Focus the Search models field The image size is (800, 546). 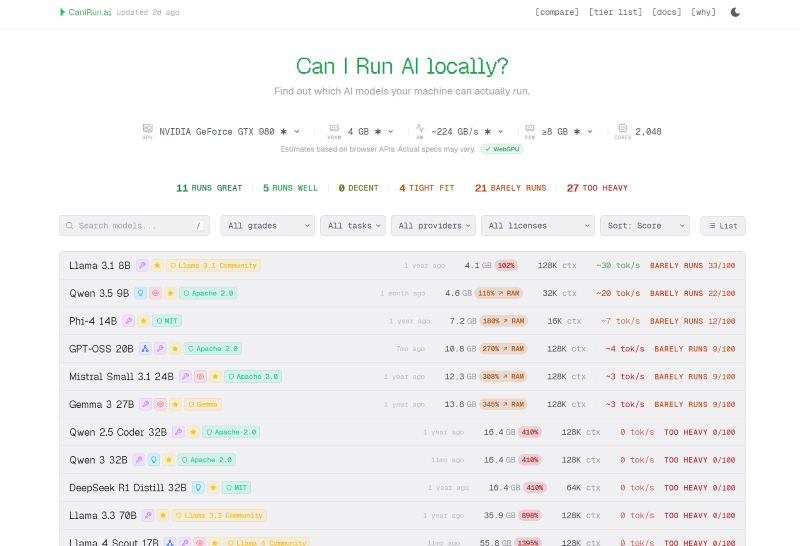pyautogui.click(x=134, y=226)
